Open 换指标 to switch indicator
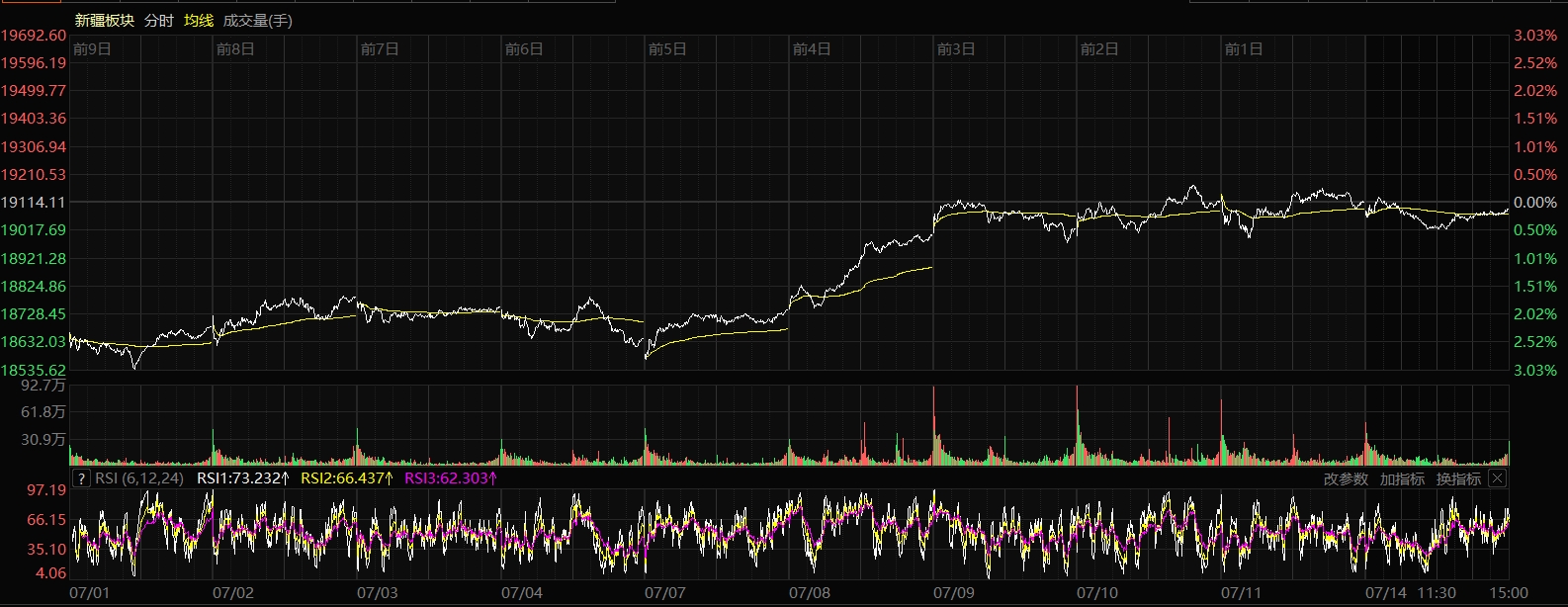The width and height of the screenshot is (1568, 607). coord(1458,478)
